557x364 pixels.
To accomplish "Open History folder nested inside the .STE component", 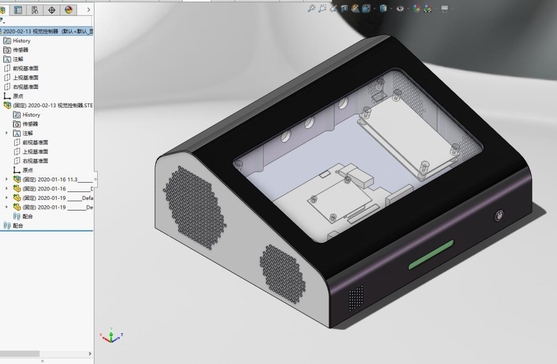I will coord(26,115).
